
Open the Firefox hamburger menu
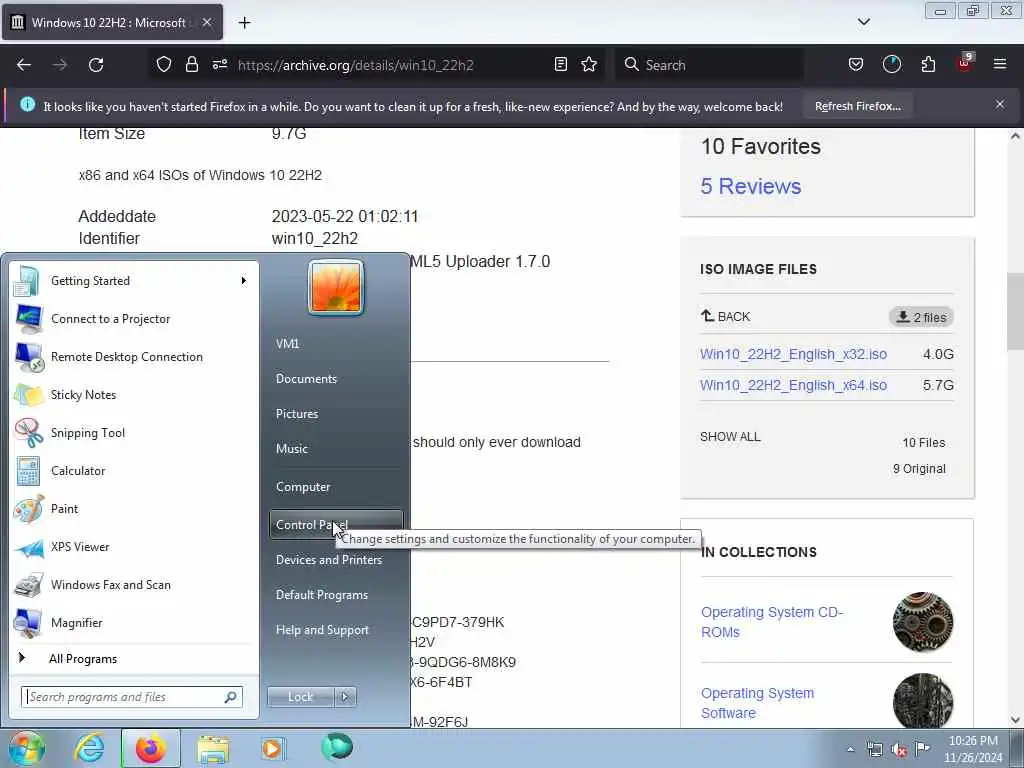pos(999,65)
